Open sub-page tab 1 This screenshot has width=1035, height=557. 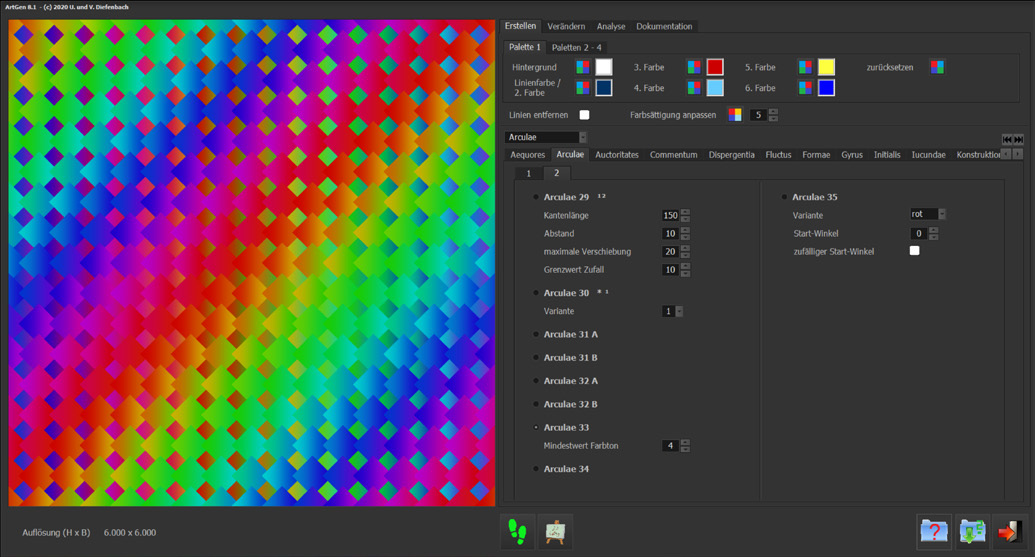pos(528,173)
